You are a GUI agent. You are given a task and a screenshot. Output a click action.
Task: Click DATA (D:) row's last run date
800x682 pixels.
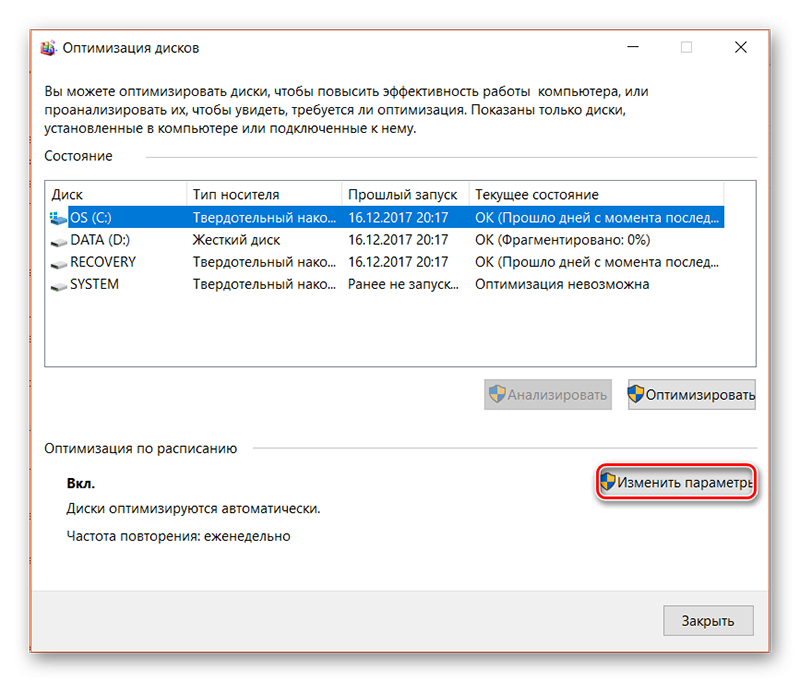click(398, 240)
